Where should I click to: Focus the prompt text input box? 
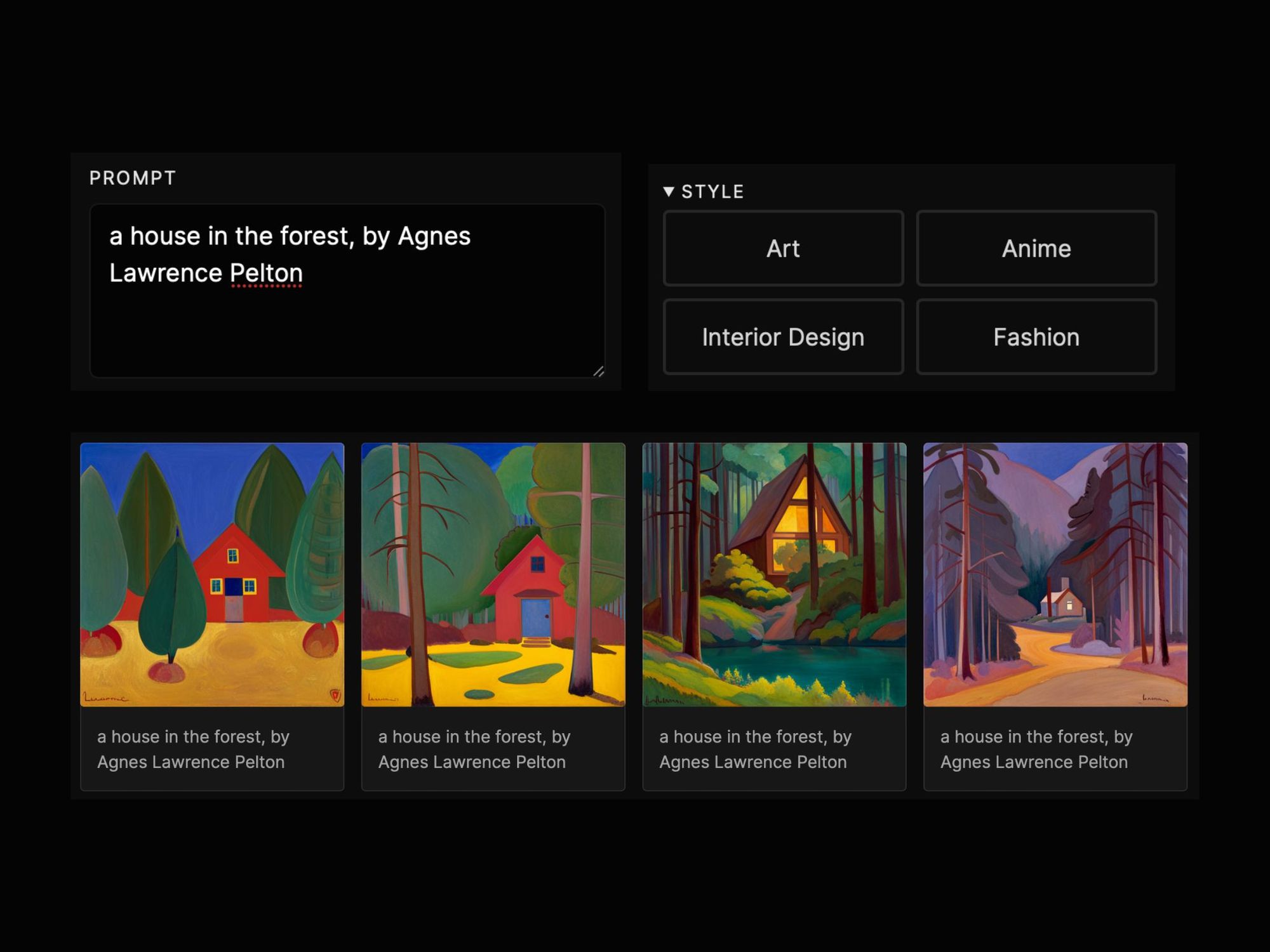click(x=347, y=324)
